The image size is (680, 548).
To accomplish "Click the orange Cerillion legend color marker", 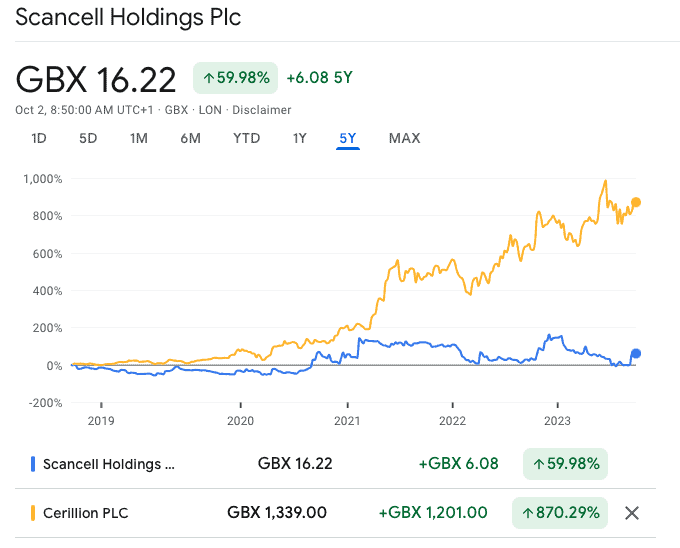I will point(33,513).
